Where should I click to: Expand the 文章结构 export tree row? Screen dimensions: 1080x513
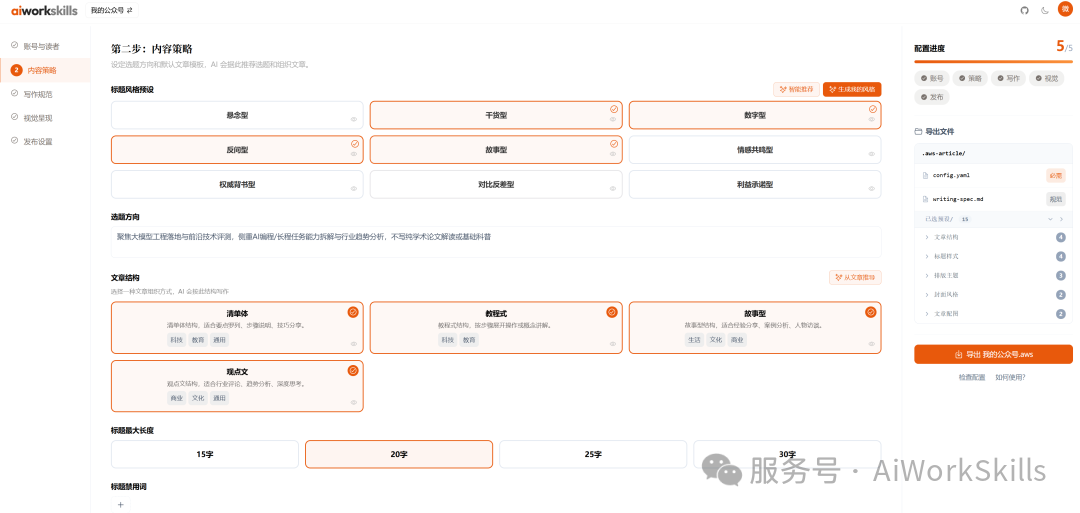992,238
